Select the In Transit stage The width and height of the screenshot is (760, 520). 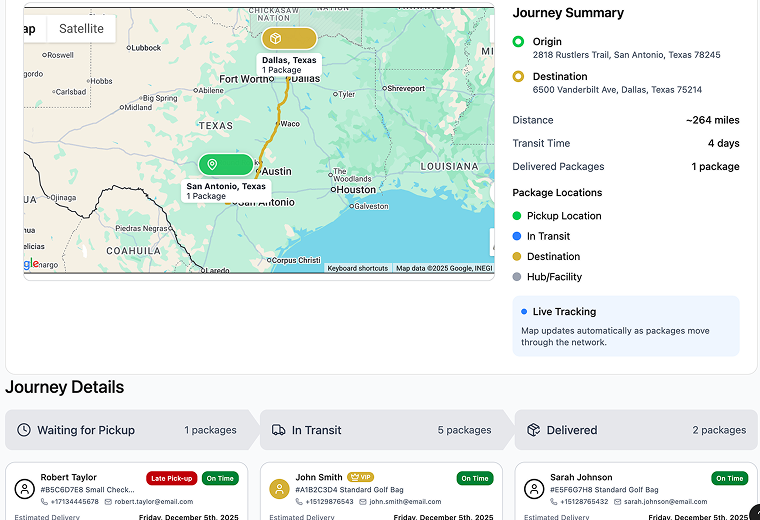click(386, 430)
